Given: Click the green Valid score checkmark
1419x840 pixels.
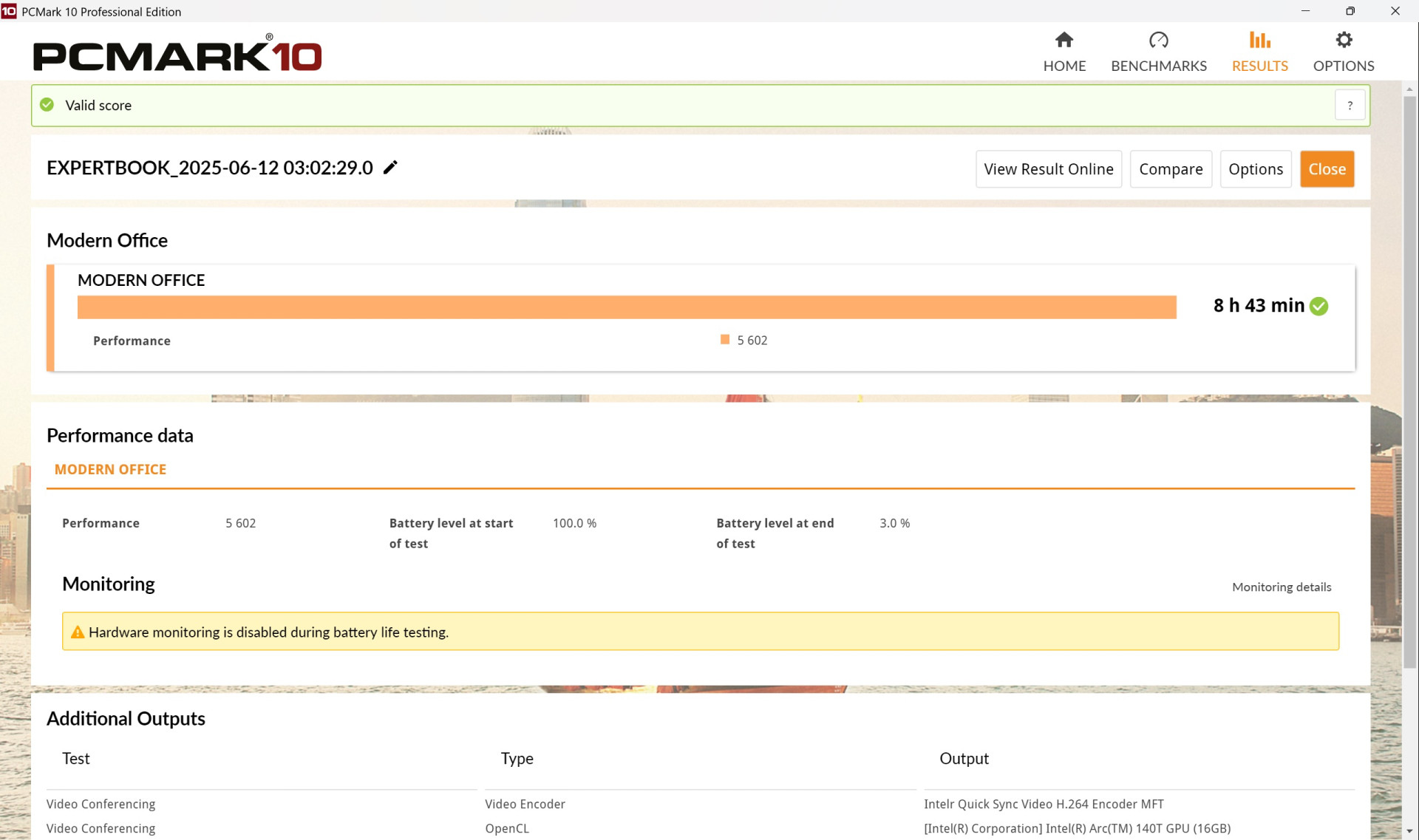Looking at the screenshot, I should pyautogui.click(x=47, y=105).
